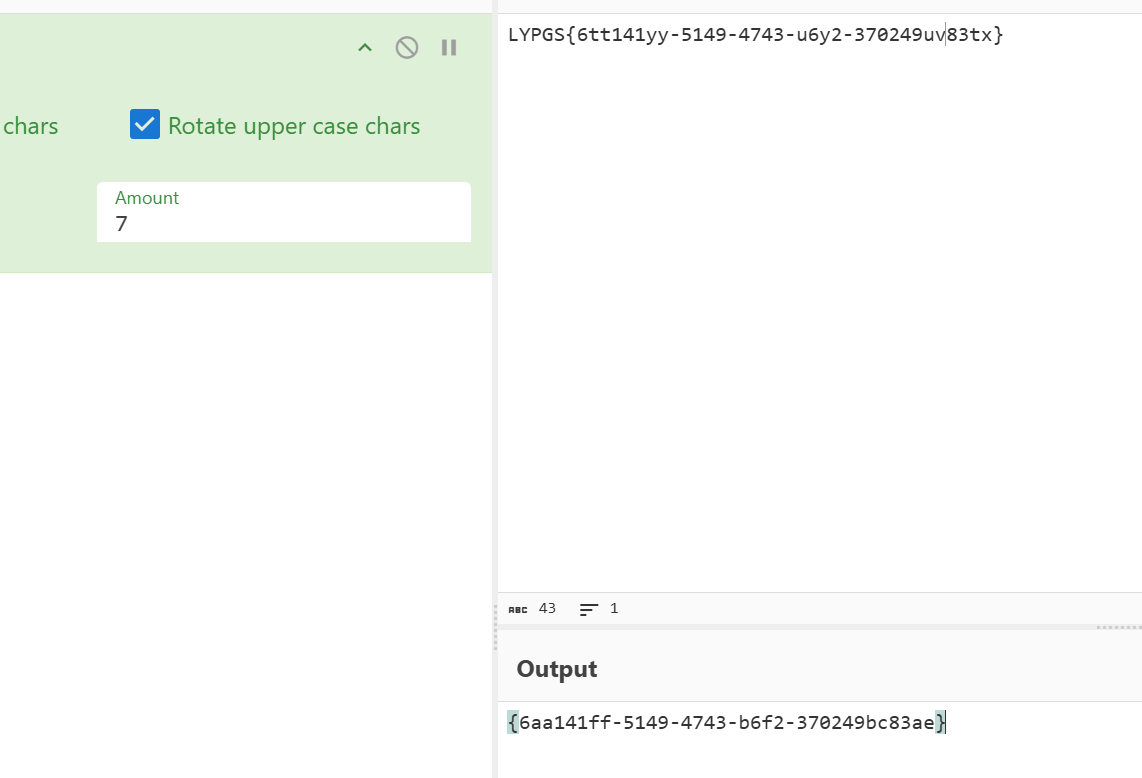Viewport: 1142px width, 778px height.
Task: Click the LYPGS input text line
Action: coord(755,35)
